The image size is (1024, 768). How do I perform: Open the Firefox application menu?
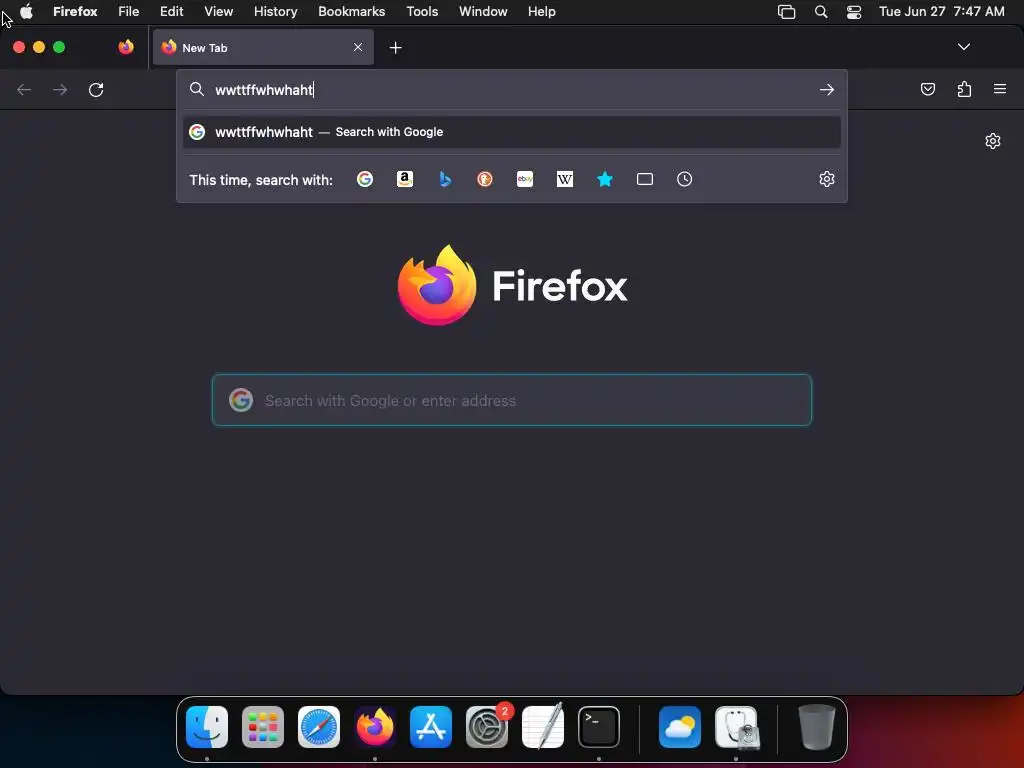pos(1000,89)
